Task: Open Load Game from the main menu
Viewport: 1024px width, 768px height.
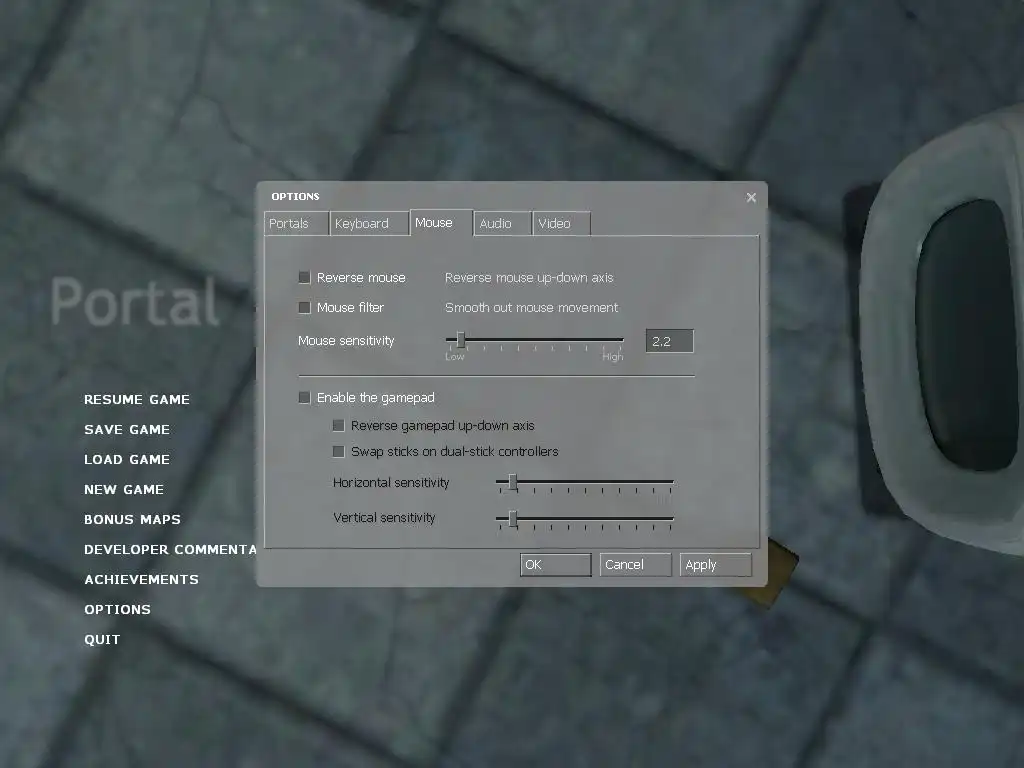Action: (127, 460)
